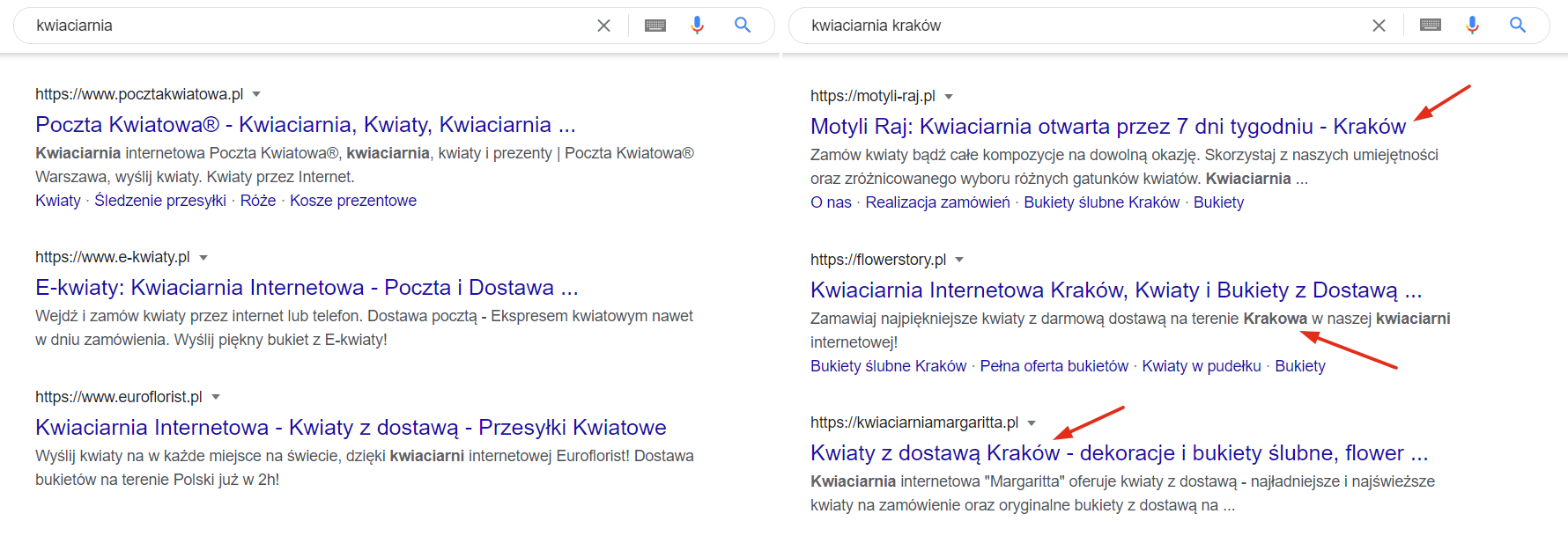Click the https://www.pocztakwiatowa.pl URL text
This screenshot has height=536, width=1568.
click(x=139, y=94)
